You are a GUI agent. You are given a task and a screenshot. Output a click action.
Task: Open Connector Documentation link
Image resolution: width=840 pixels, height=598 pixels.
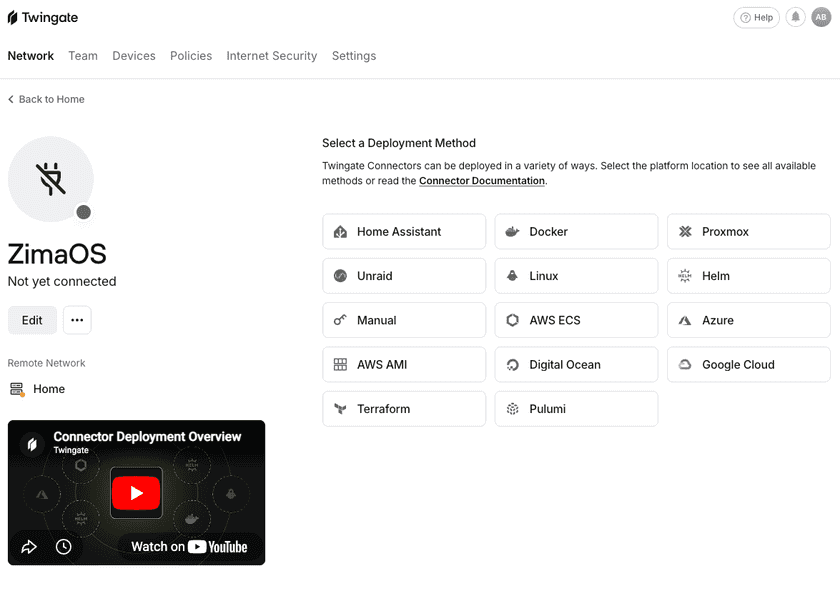pyautogui.click(x=482, y=181)
